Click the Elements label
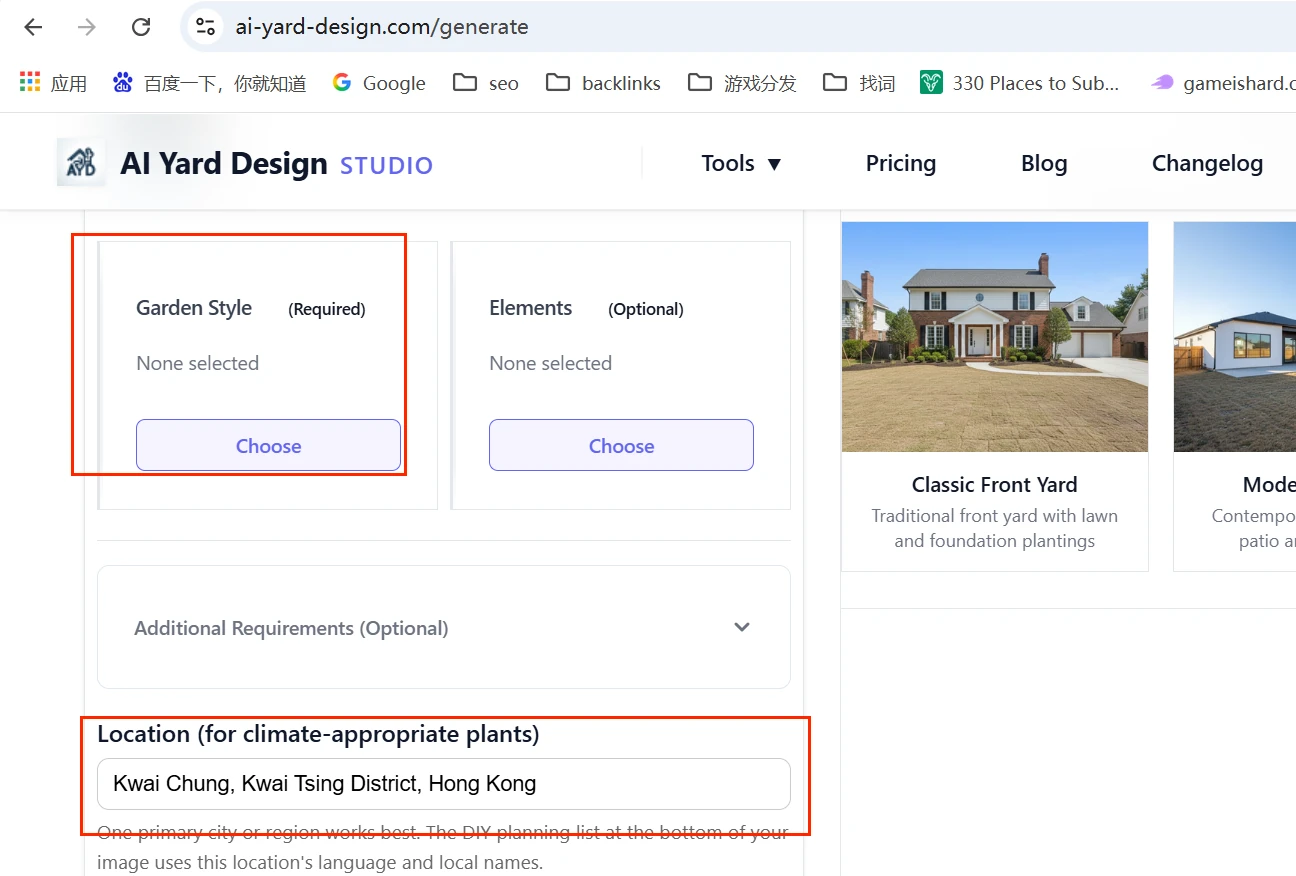The height and width of the screenshot is (876, 1296). coord(531,308)
